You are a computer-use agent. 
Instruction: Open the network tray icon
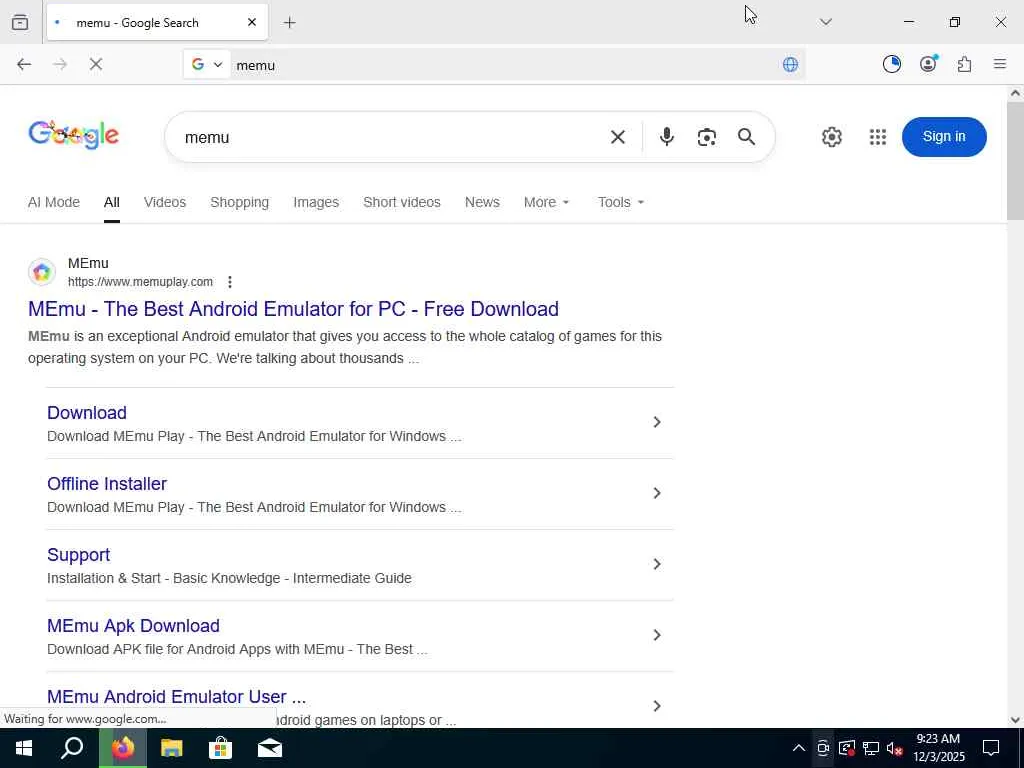click(871, 748)
